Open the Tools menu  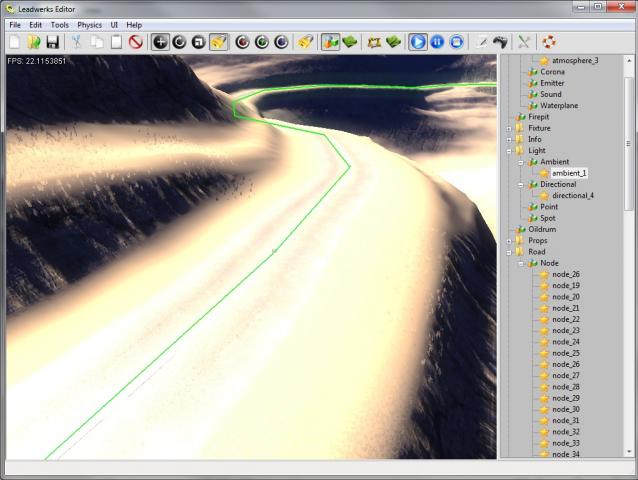pos(60,24)
